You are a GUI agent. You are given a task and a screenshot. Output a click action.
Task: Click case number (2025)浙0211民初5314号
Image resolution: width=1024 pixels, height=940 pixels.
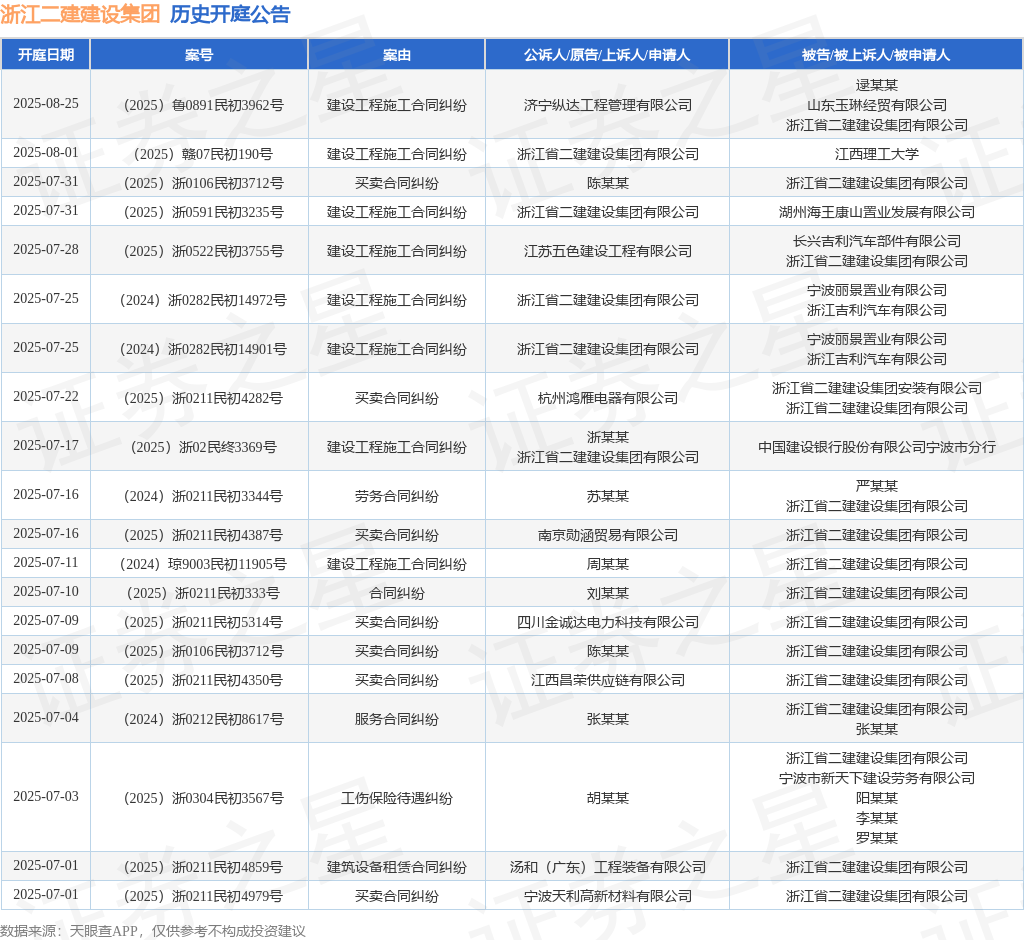tap(203, 622)
